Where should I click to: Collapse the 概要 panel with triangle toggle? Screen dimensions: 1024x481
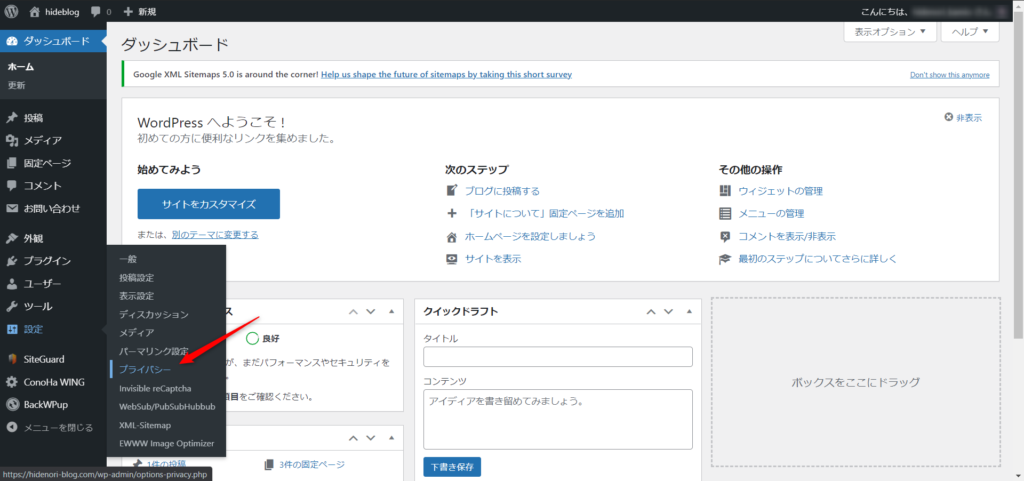[391, 438]
